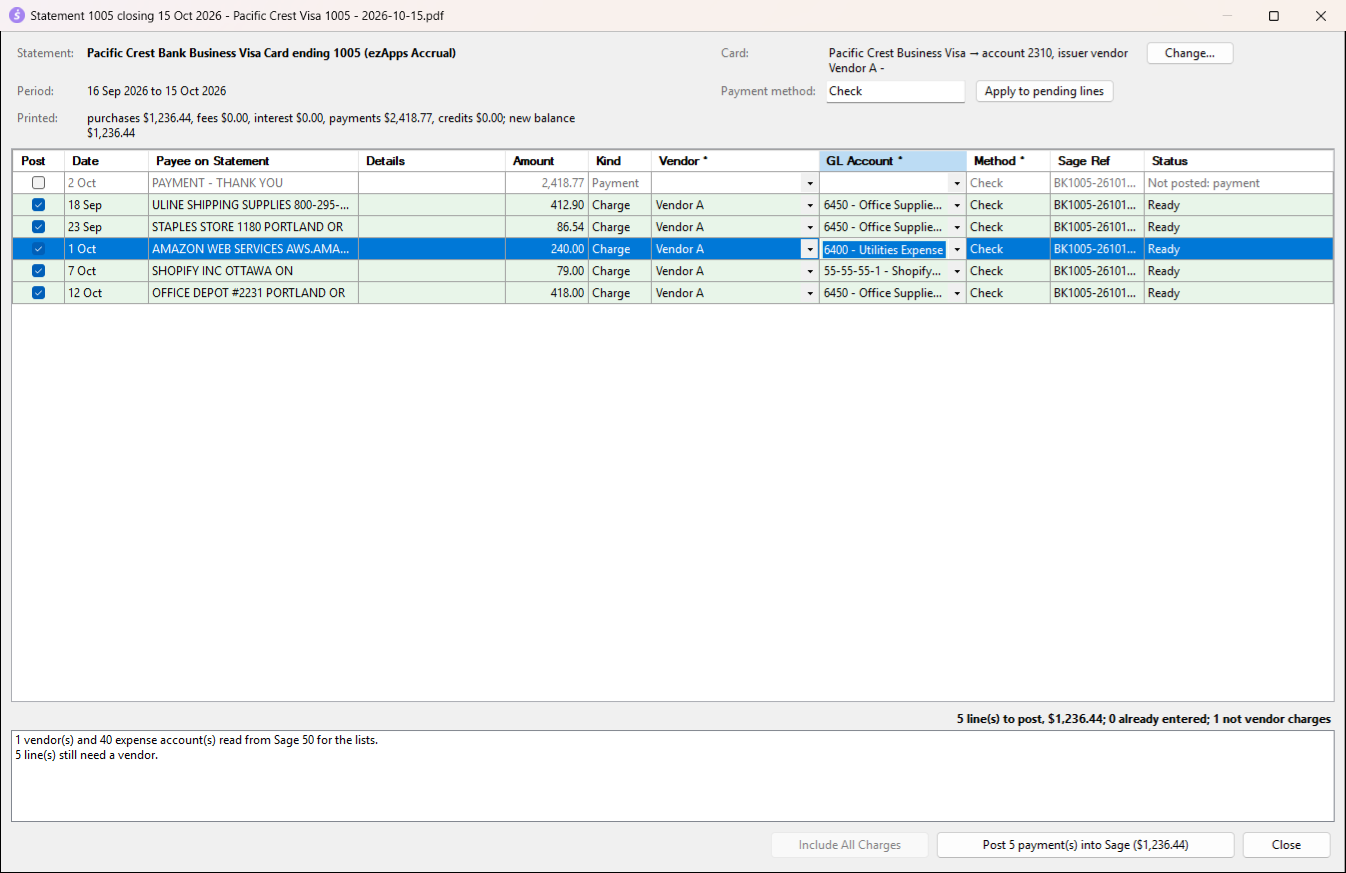1346x873 pixels.
Task: Open Vendor dropdown for PAYMENT - THANK YOU row
Action: click(810, 183)
